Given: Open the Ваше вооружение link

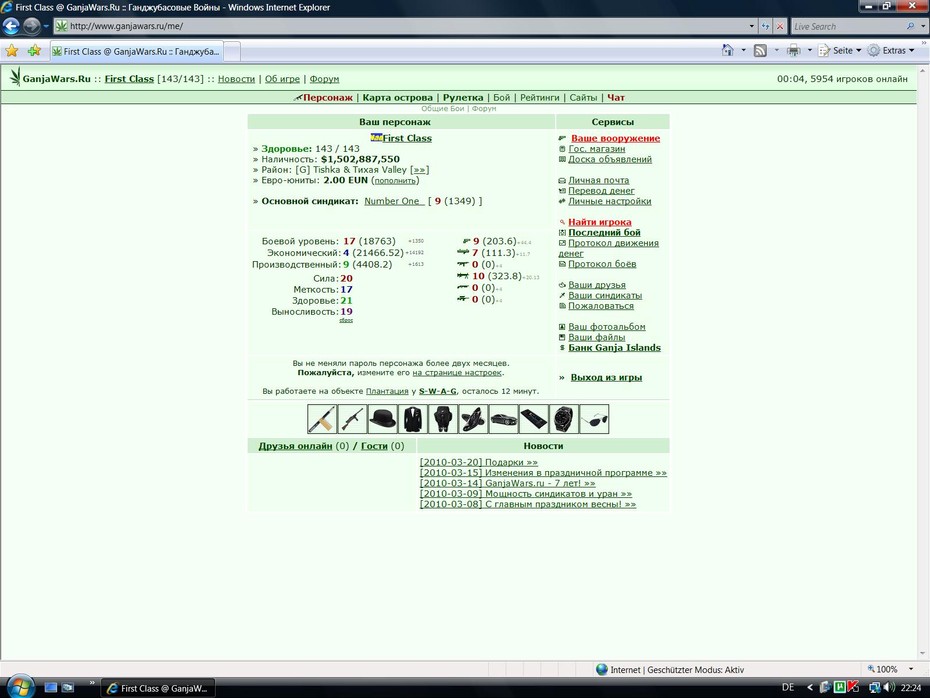Looking at the screenshot, I should [615, 138].
